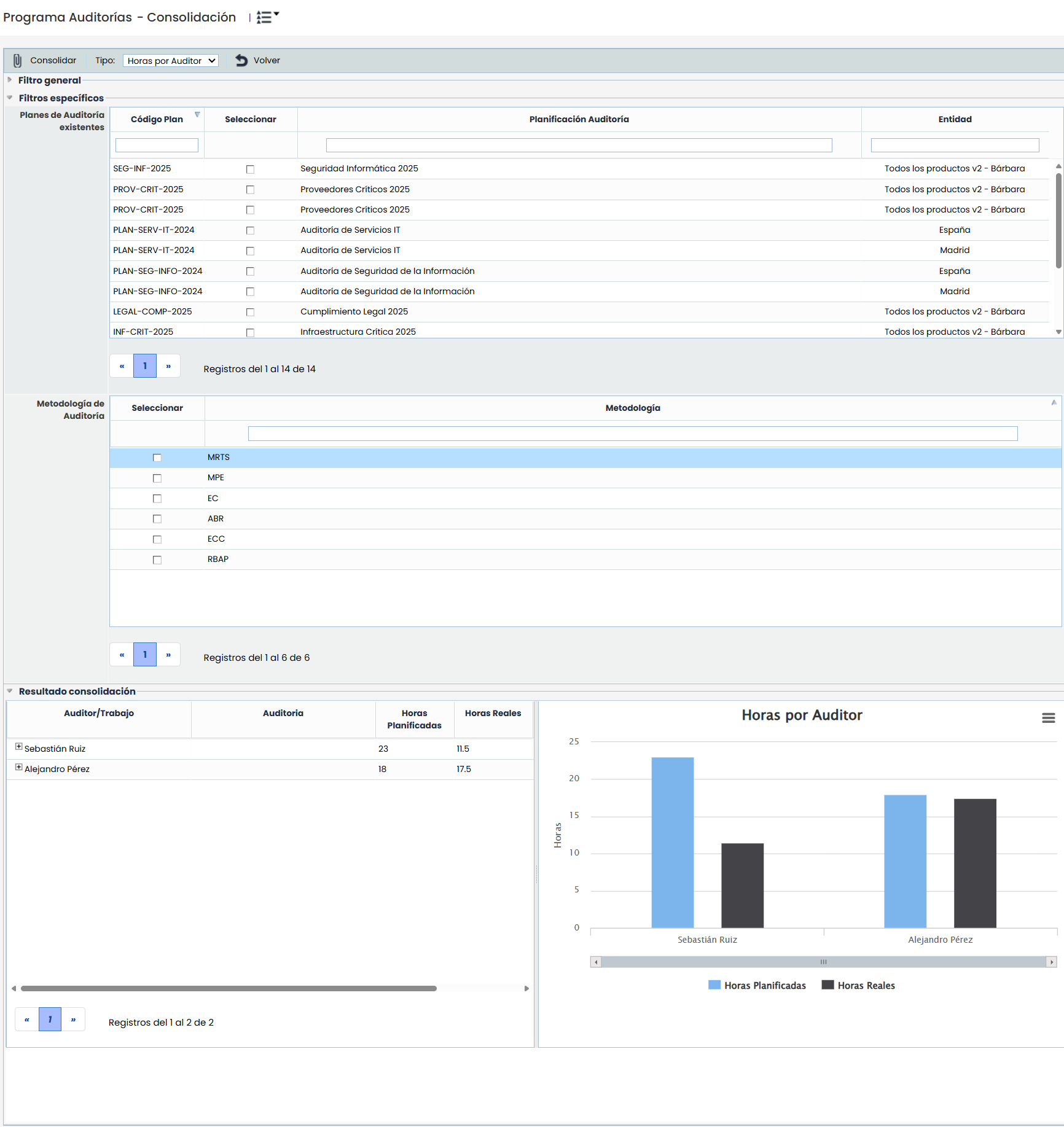Click chart scrollbar right arrow
The image size is (1064, 1127).
(x=1052, y=962)
